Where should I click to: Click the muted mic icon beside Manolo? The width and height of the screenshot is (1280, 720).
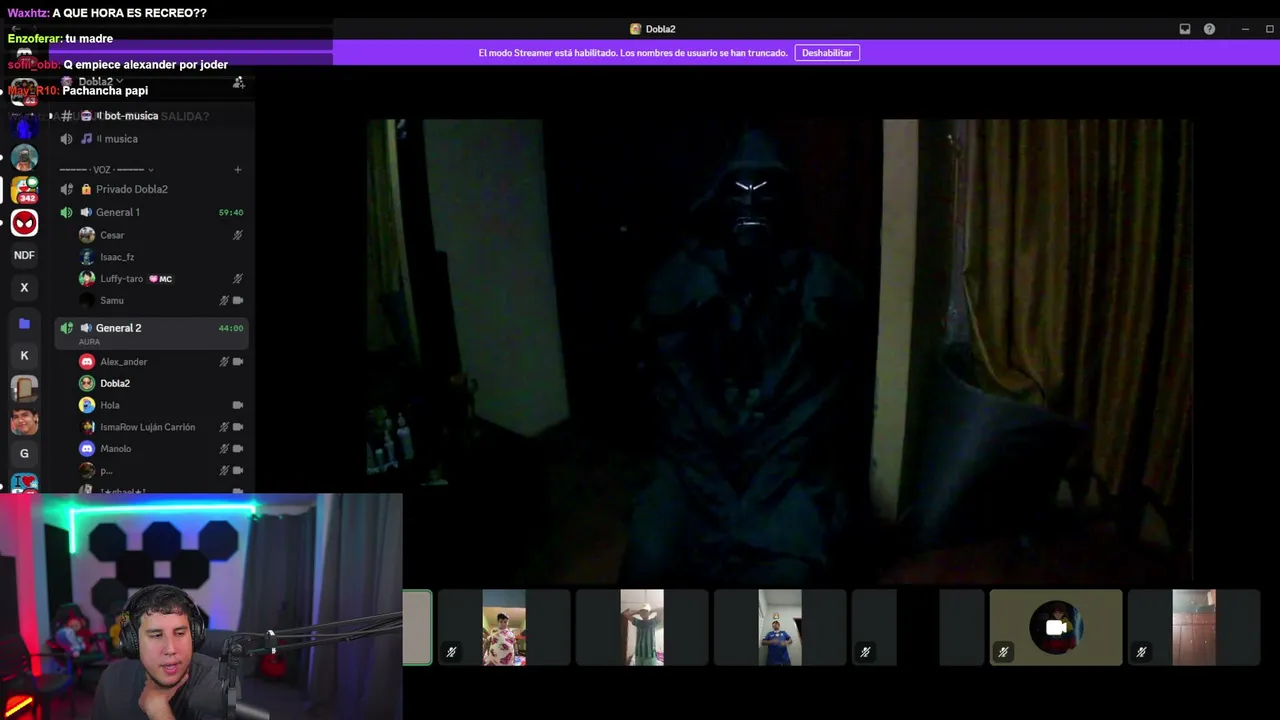[224, 449]
